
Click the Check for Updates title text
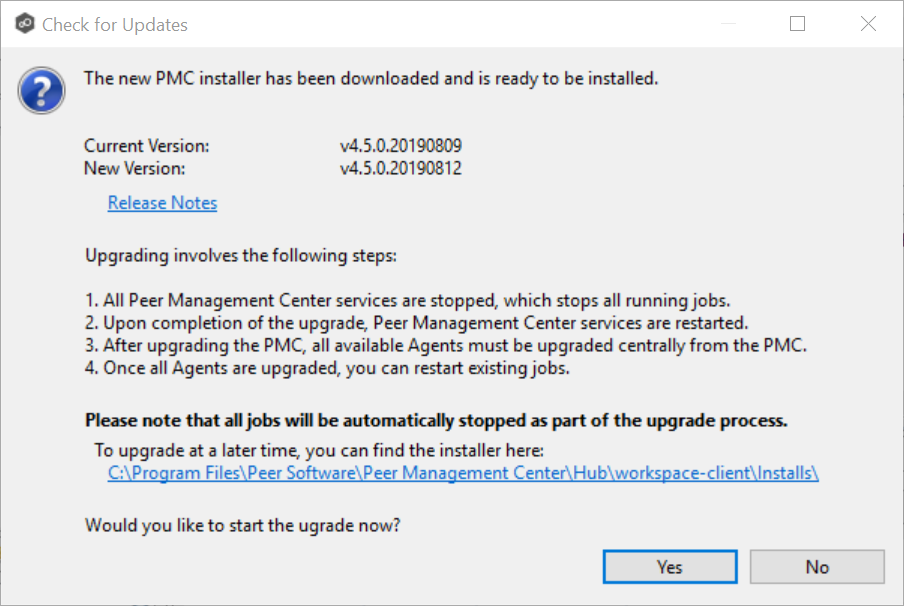pyautogui.click(x=114, y=25)
